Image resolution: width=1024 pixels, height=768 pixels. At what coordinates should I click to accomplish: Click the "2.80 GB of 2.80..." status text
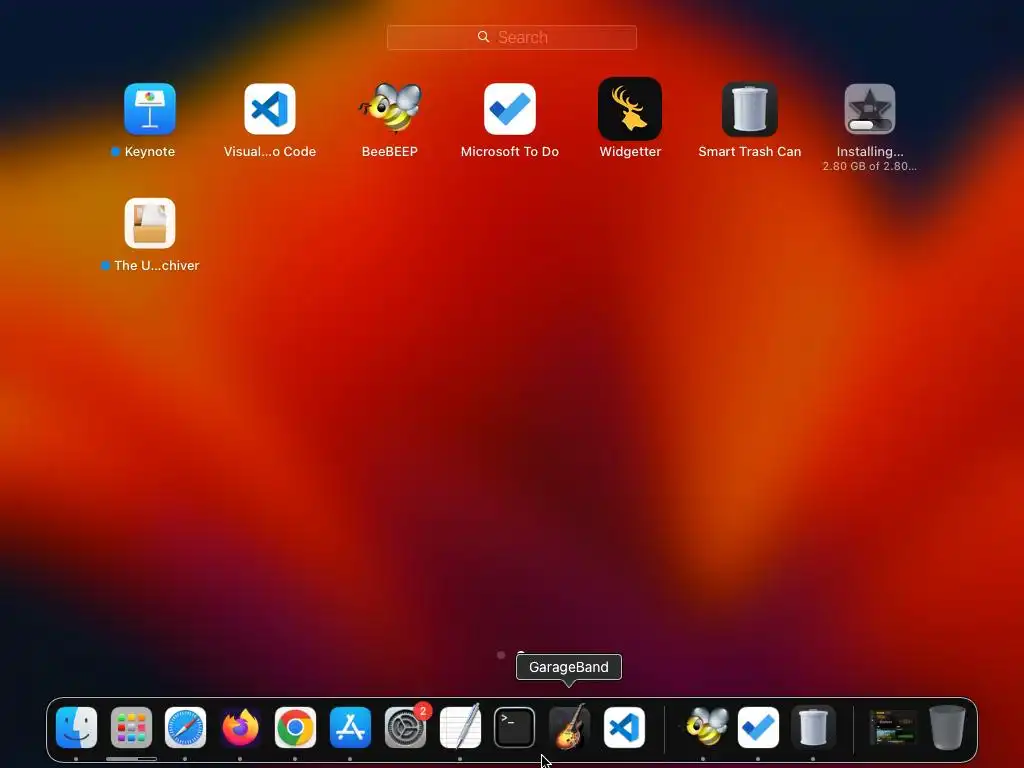click(869, 167)
